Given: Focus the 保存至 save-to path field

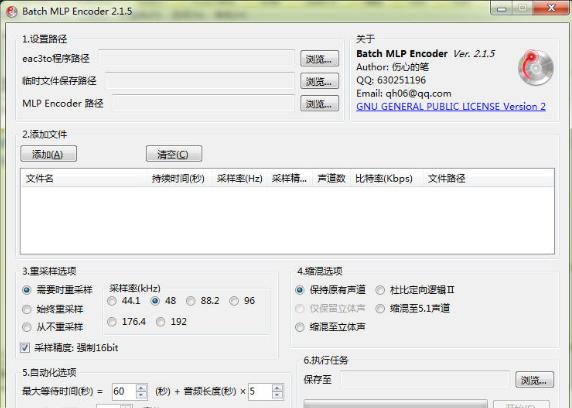Looking at the screenshot, I should click(x=425, y=380).
